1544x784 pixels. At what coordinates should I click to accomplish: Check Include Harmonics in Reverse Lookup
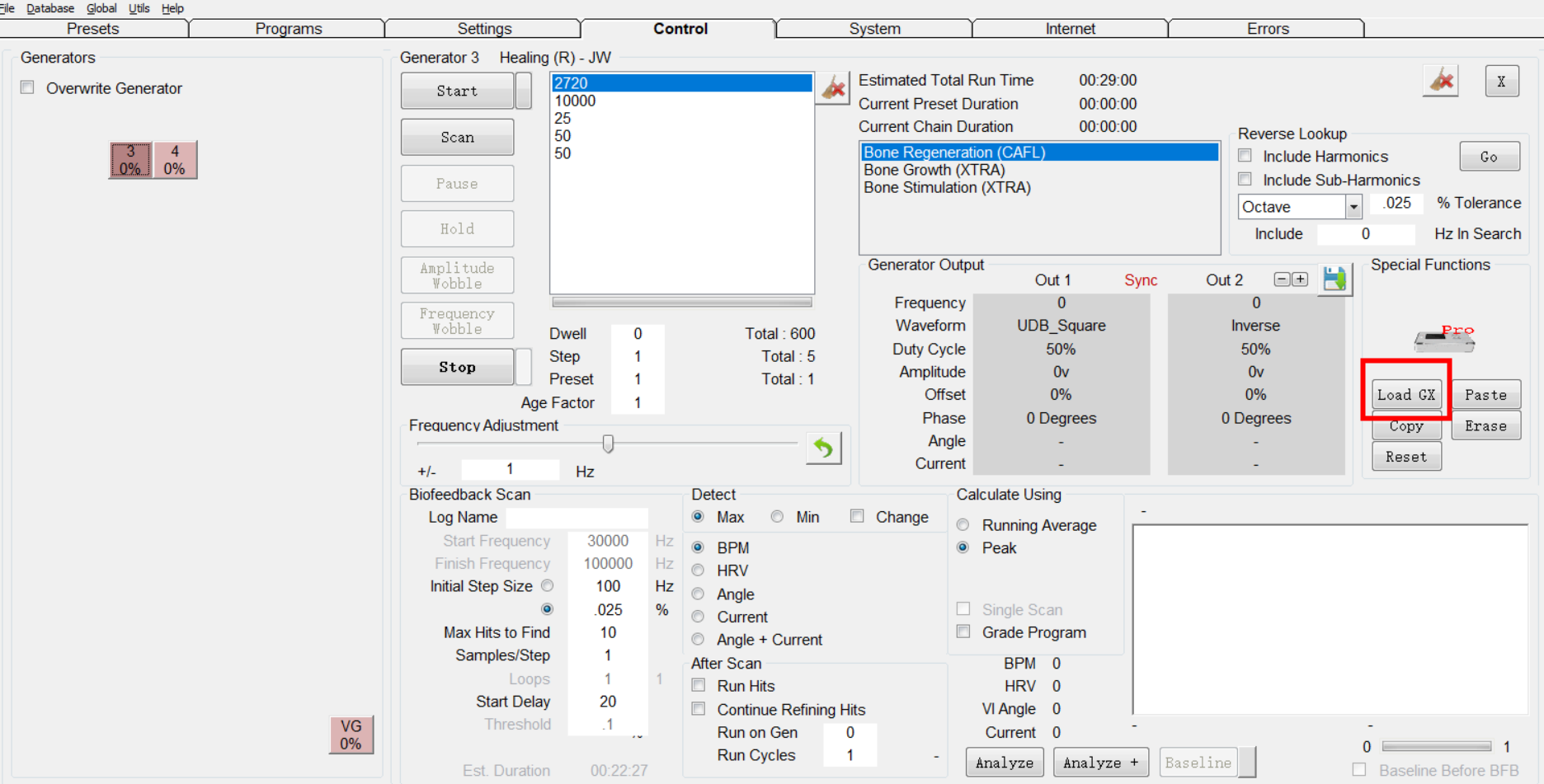coord(1245,156)
